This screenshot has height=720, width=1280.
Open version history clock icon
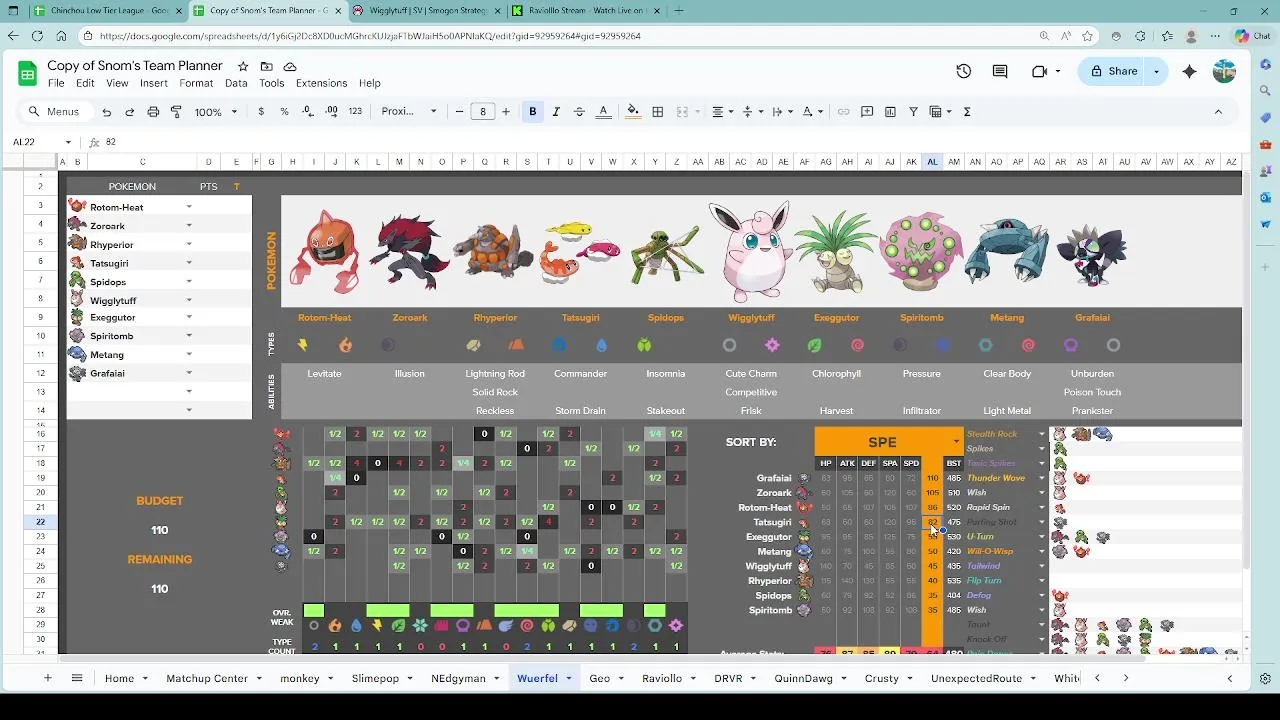pyautogui.click(x=963, y=71)
